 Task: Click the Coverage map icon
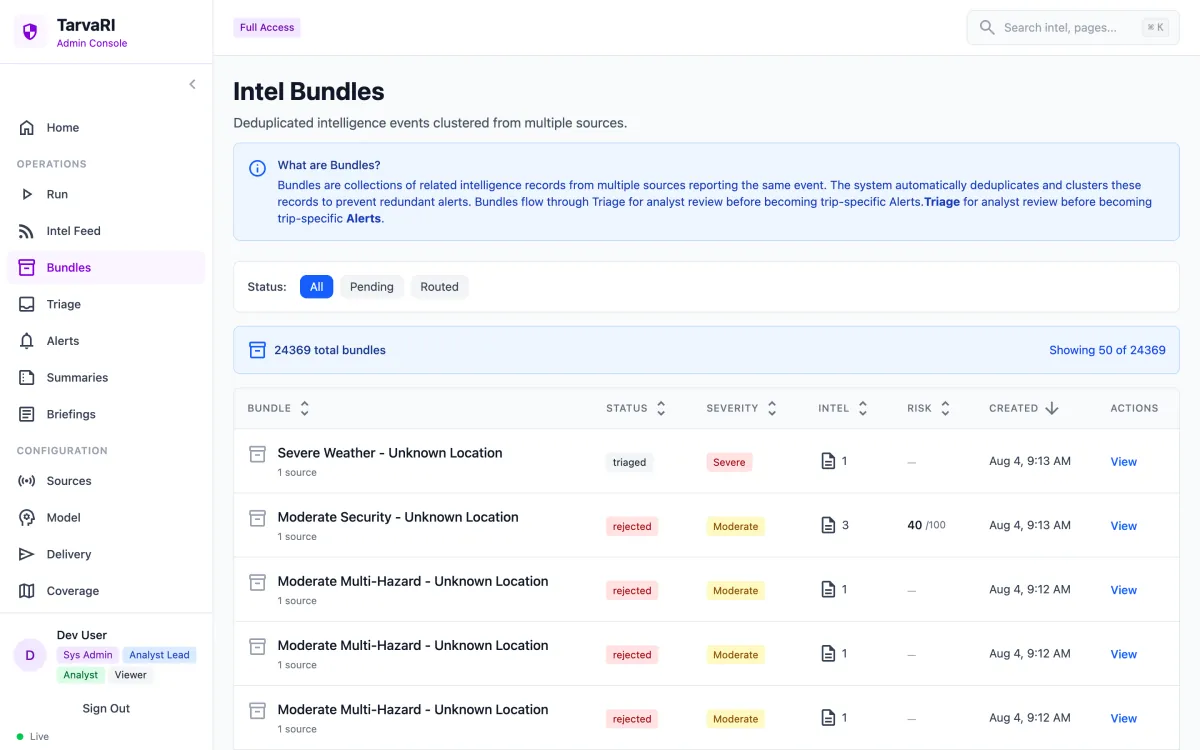[x=27, y=591]
